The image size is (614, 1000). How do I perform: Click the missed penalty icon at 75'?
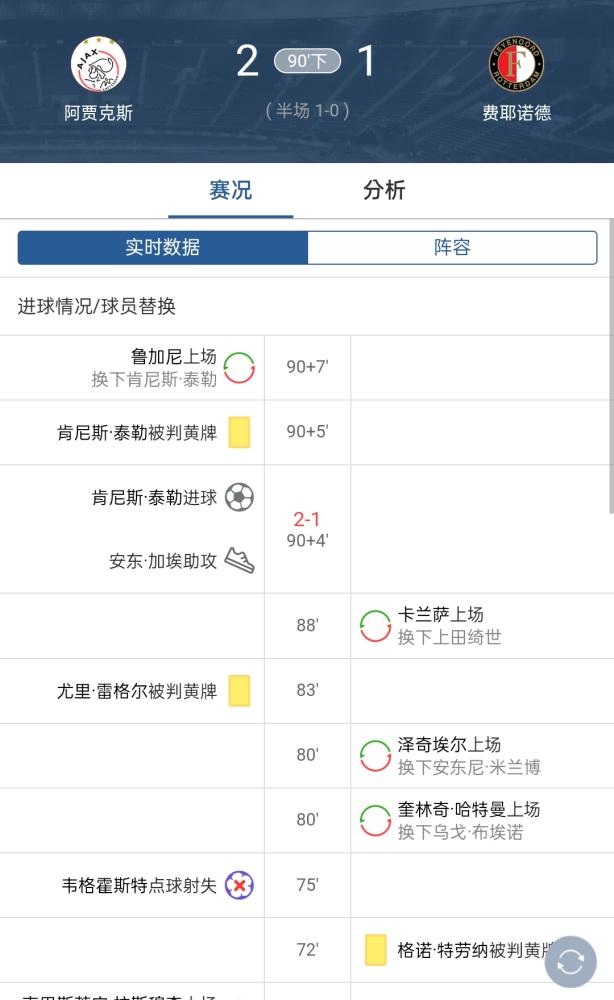point(239,885)
